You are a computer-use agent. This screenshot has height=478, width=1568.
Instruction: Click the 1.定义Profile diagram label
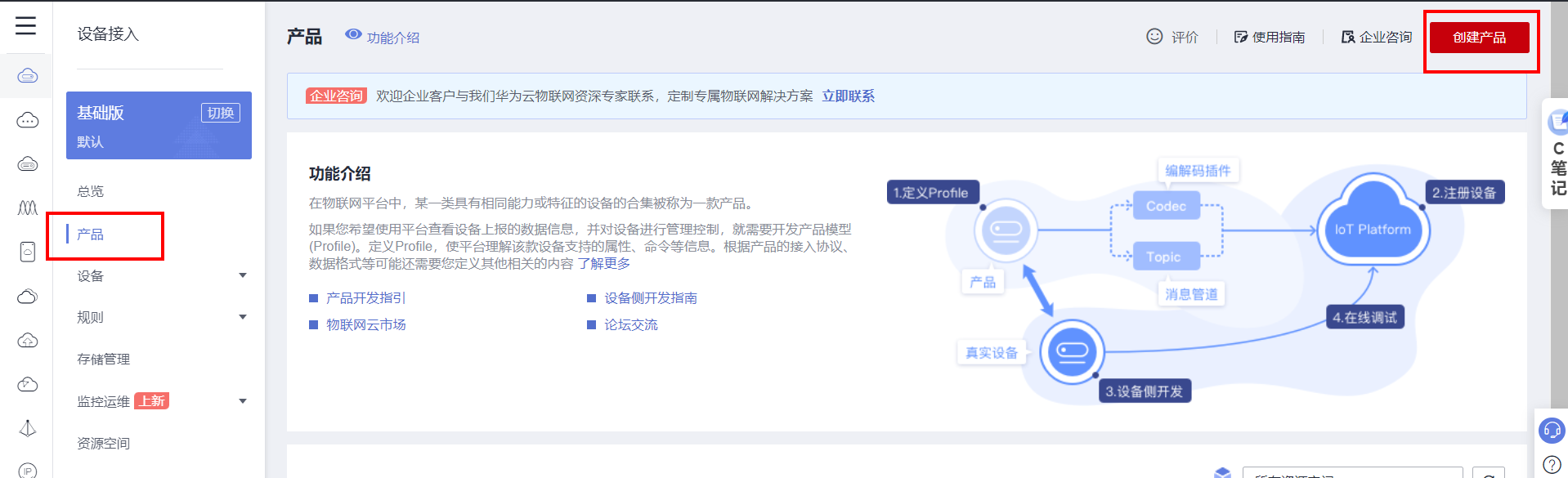point(932,193)
